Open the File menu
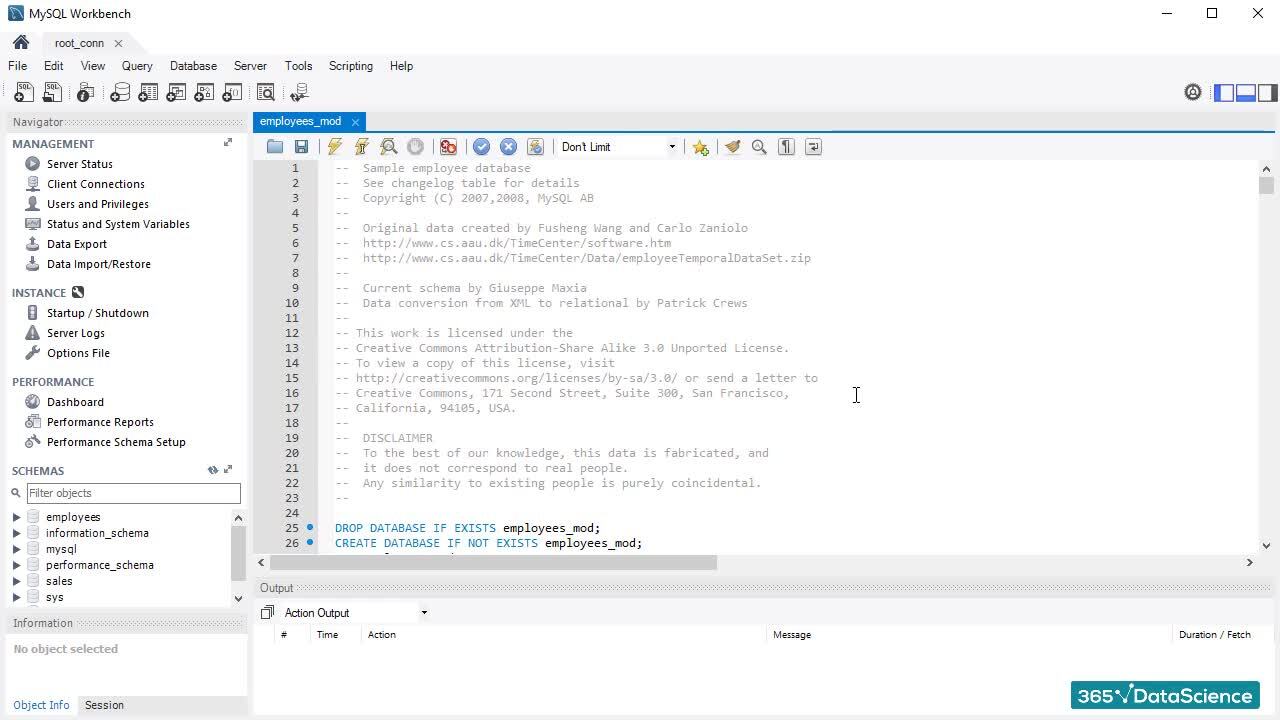The height and width of the screenshot is (720, 1280). point(18,66)
